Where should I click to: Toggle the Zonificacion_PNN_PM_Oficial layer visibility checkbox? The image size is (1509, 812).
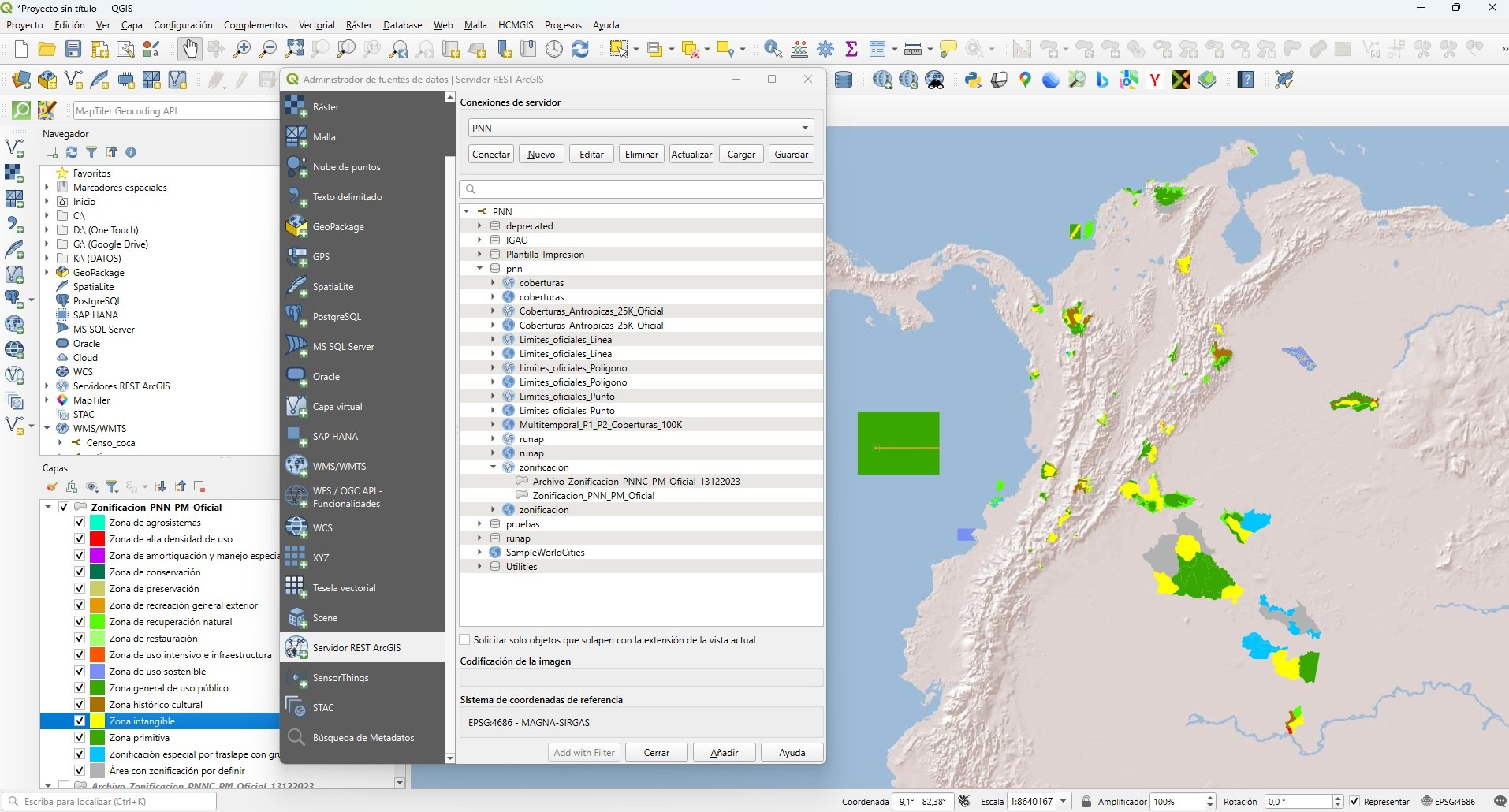[x=65, y=507]
